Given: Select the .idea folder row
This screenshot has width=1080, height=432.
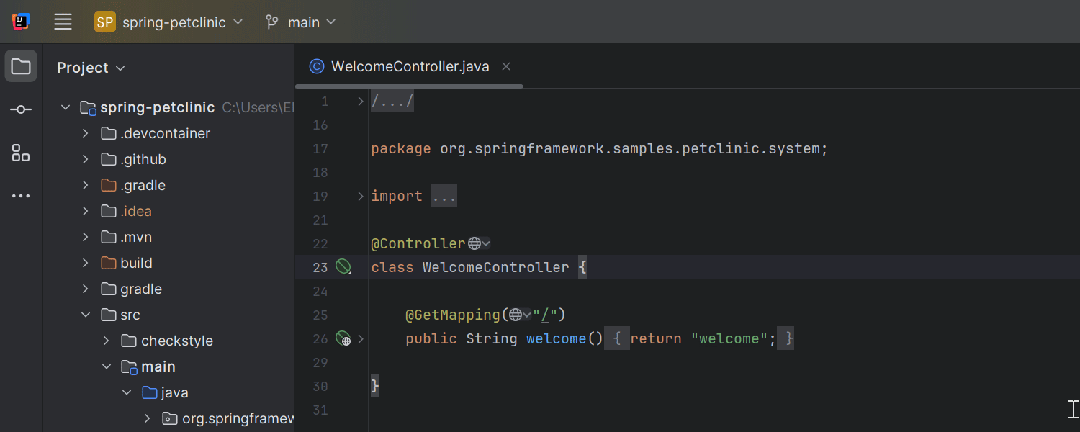Looking at the screenshot, I should [169, 212].
